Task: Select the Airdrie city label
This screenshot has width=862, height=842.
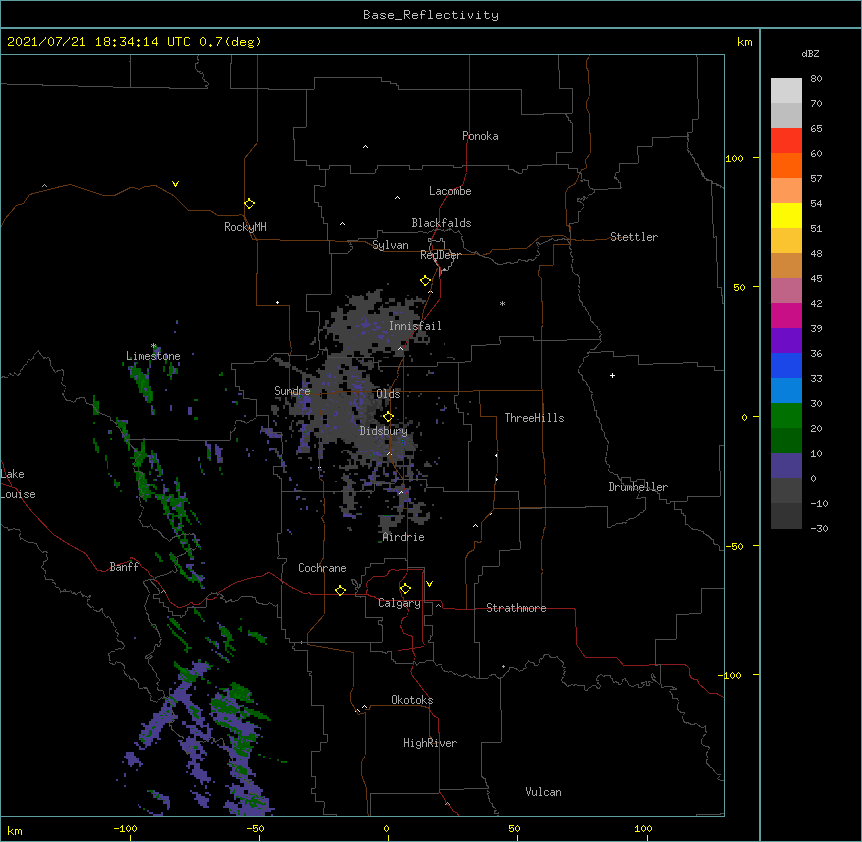Action: coord(404,537)
